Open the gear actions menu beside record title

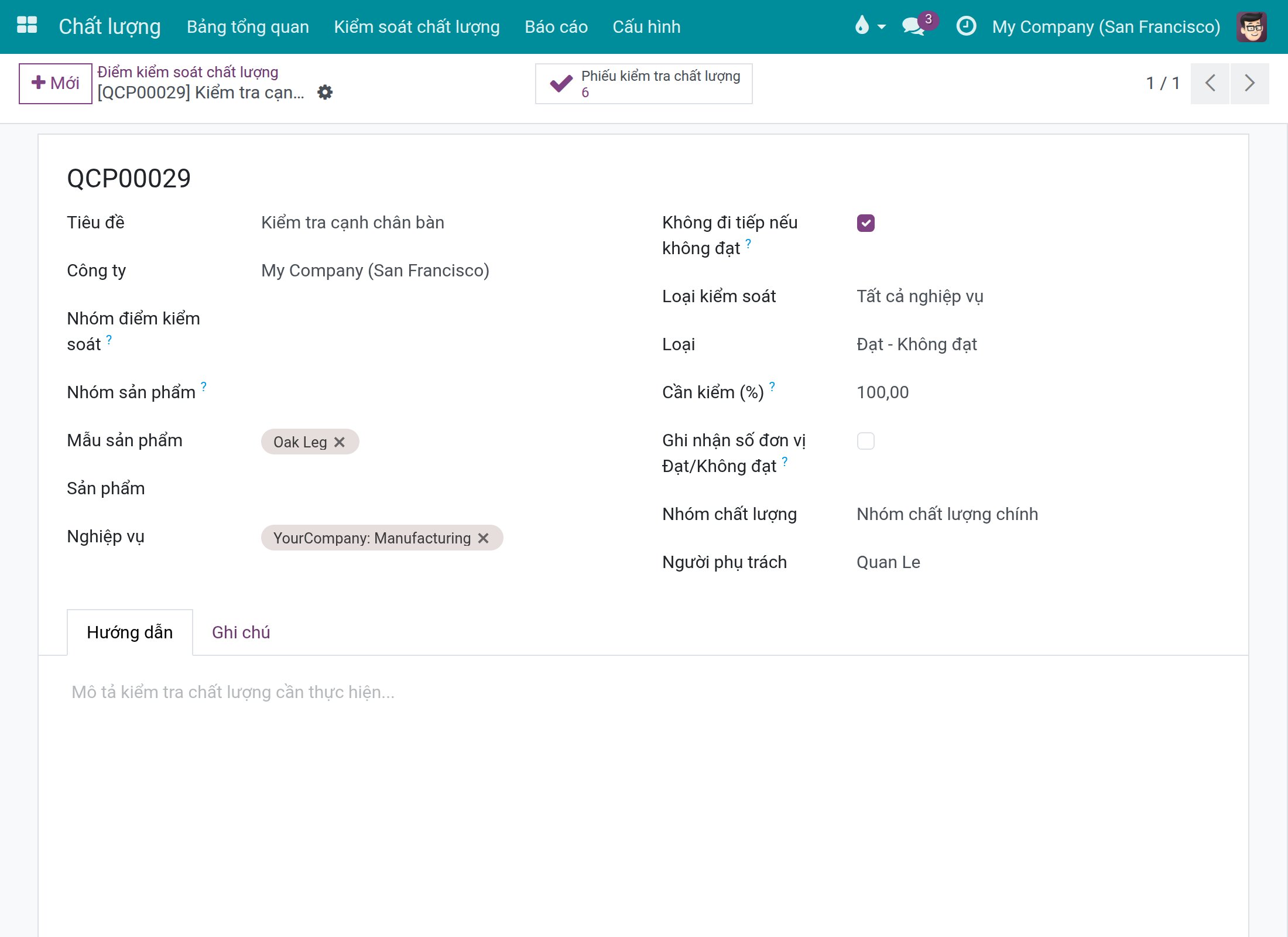click(325, 92)
